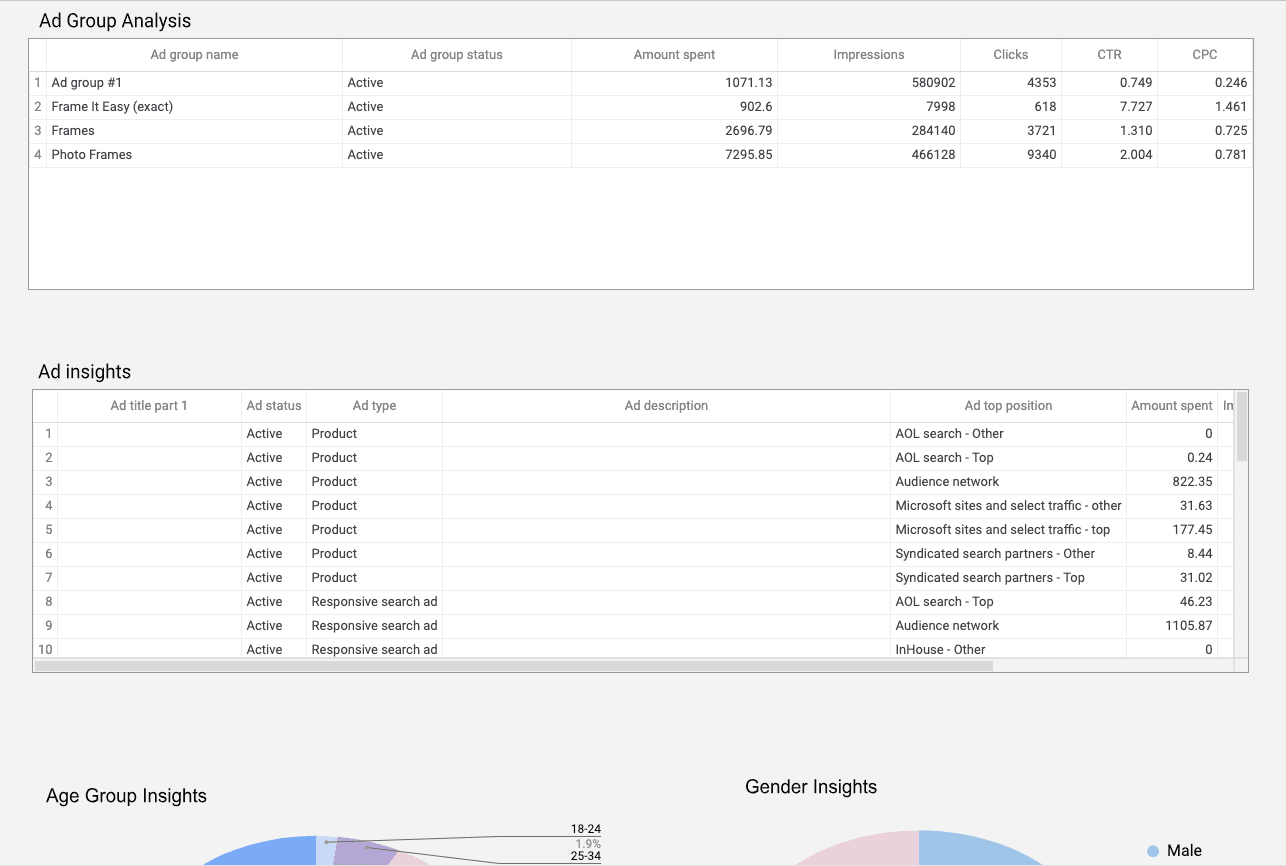Image resolution: width=1286 pixels, height=866 pixels.
Task: Click impressions value 466128
Action: click(x=934, y=155)
